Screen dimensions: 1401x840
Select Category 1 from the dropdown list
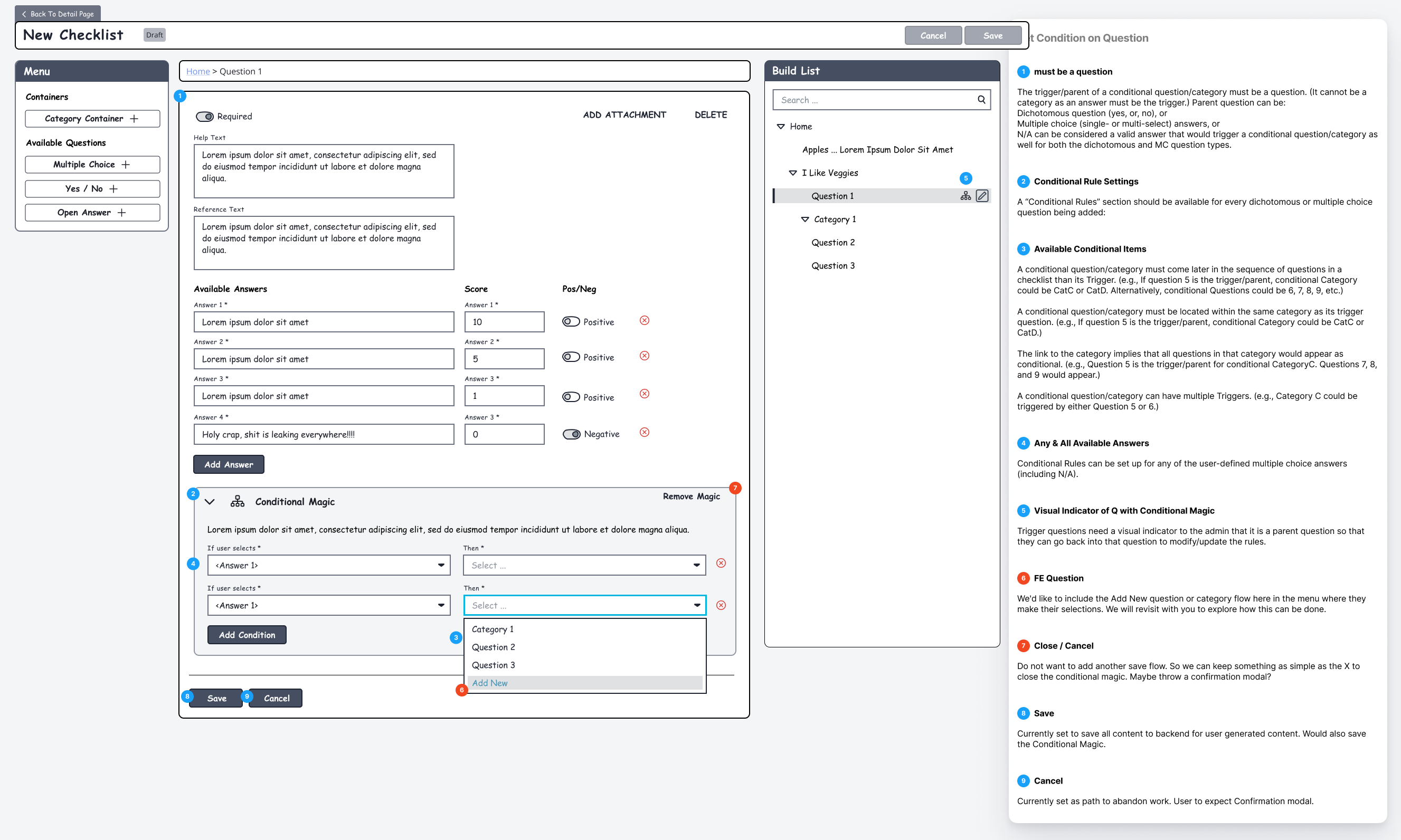tap(584, 629)
